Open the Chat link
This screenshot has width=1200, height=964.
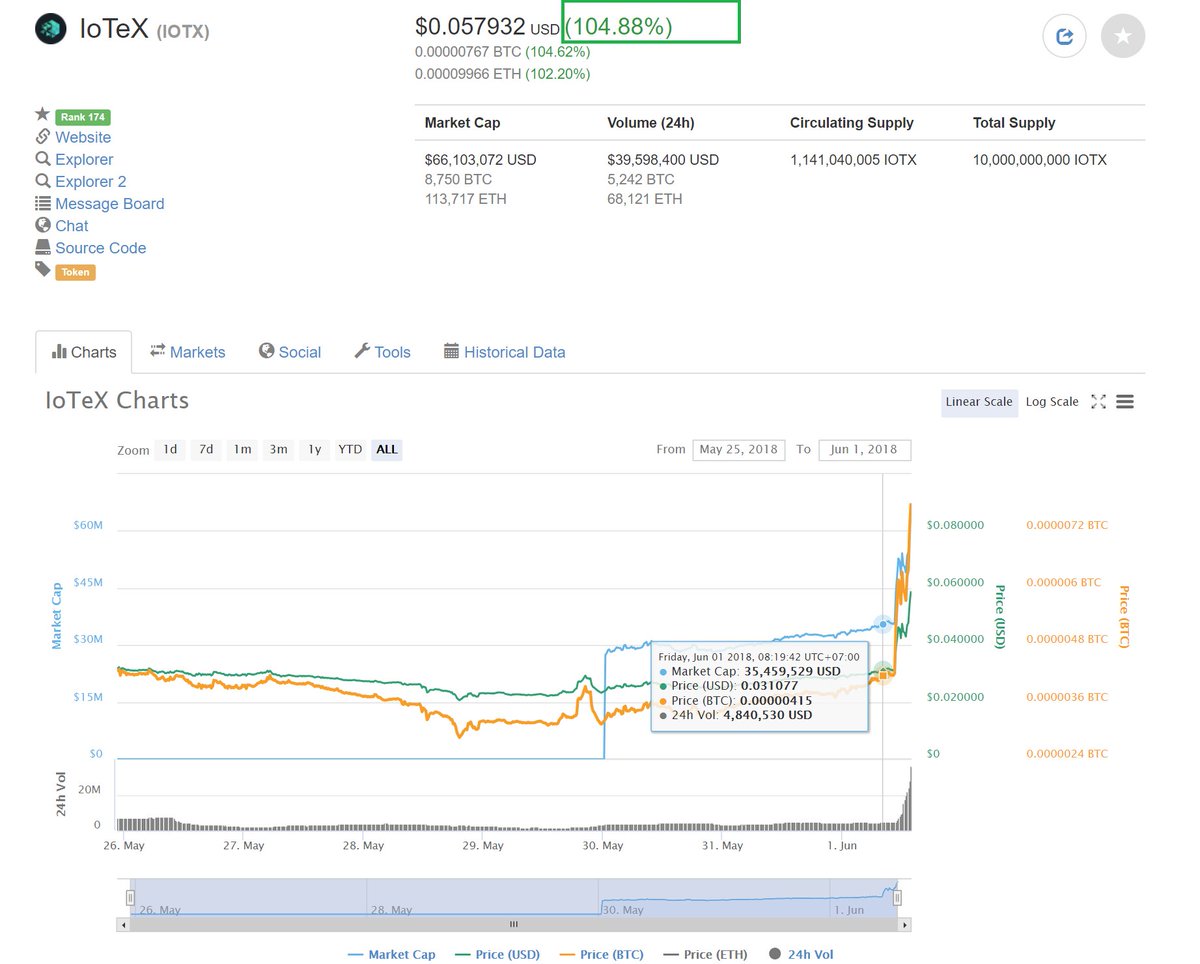tap(72, 226)
